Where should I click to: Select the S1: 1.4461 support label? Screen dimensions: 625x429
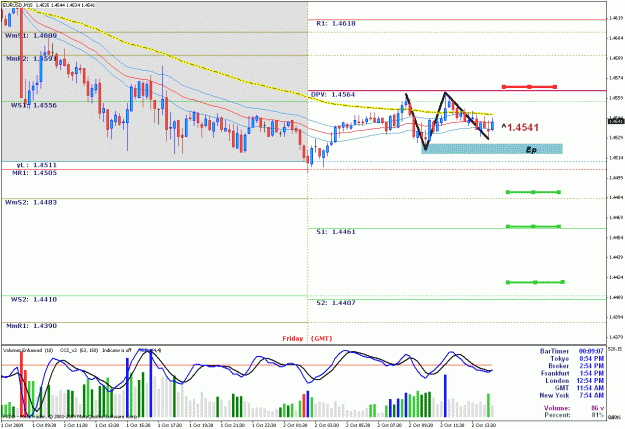pyautogui.click(x=336, y=232)
